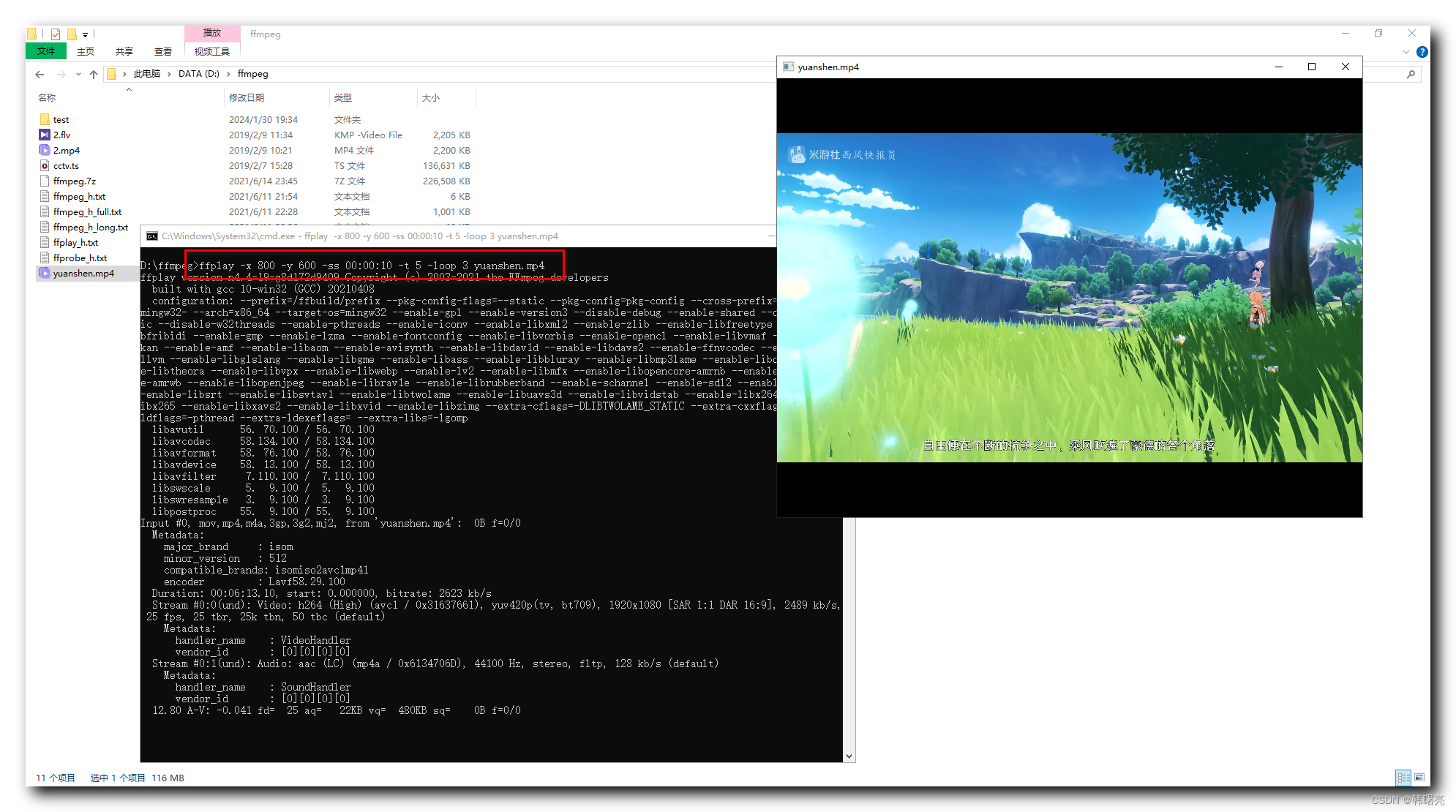The width and height of the screenshot is (1456, 812).
Task: Click the 7Z 文件 type of ffmpeg.7z
Action: pos(350,181)
